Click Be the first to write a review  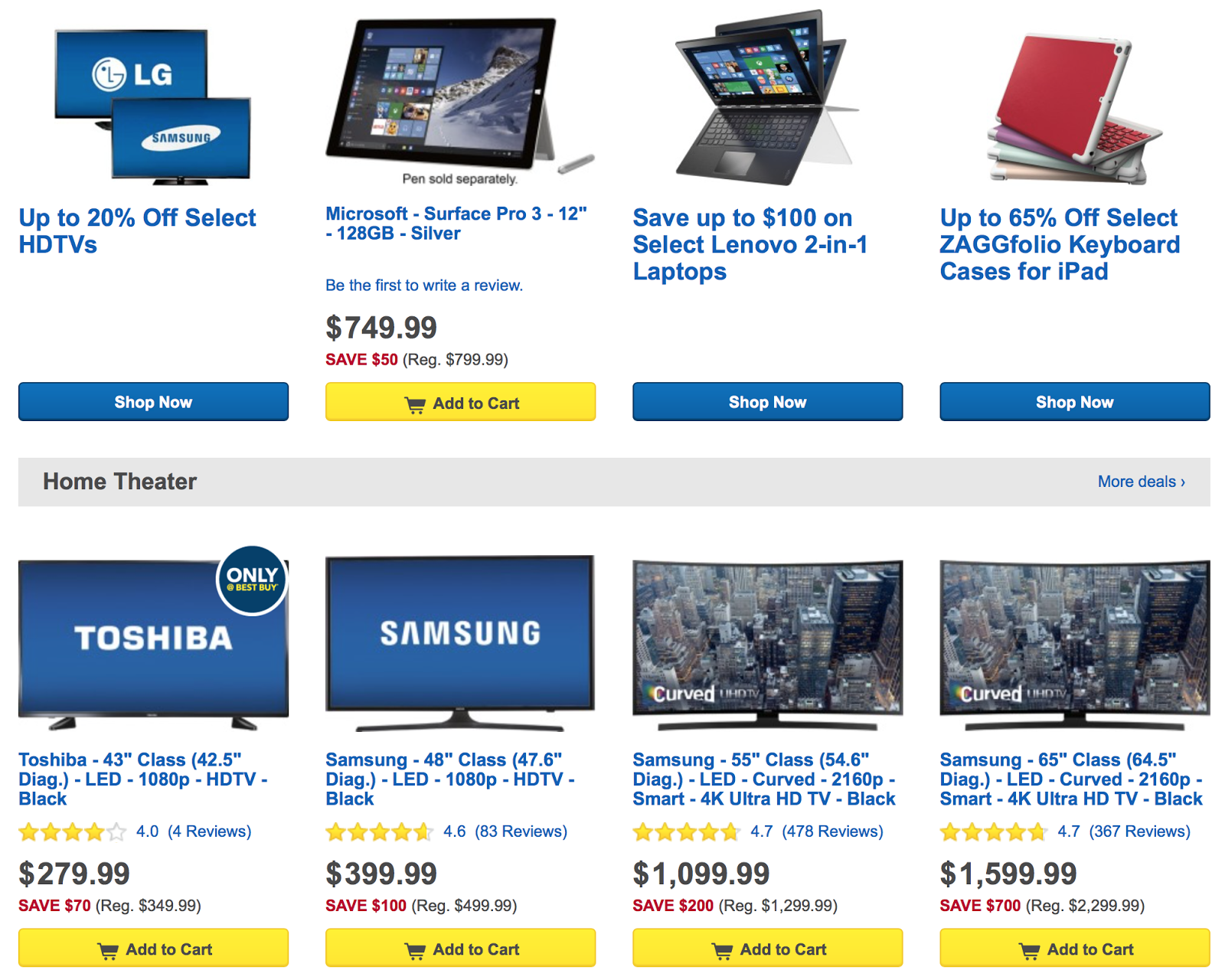click(424, 286)
